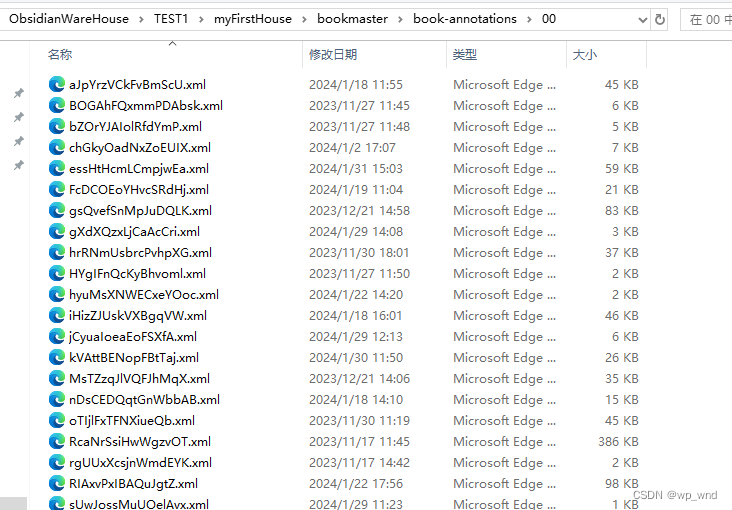This screenshot has width=732, height=510.
Task: Click Edge icon of iHizZJUskVXBgqVW.xml
Action: pos(56,316)
